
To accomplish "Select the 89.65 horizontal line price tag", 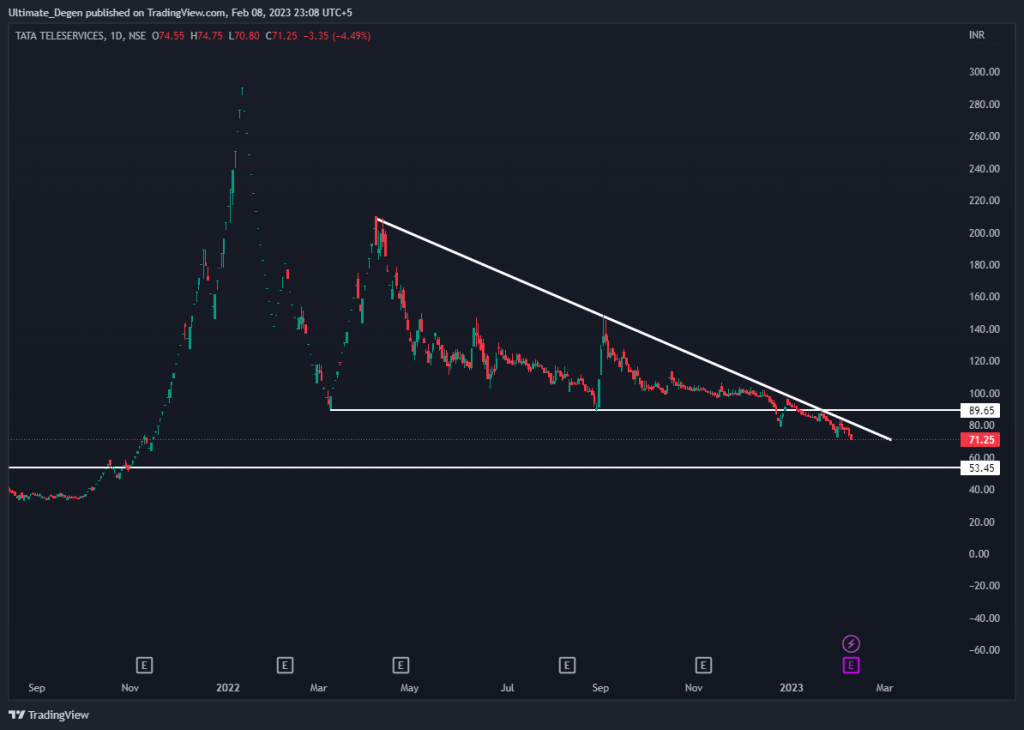I will click(x=981, y=411).
